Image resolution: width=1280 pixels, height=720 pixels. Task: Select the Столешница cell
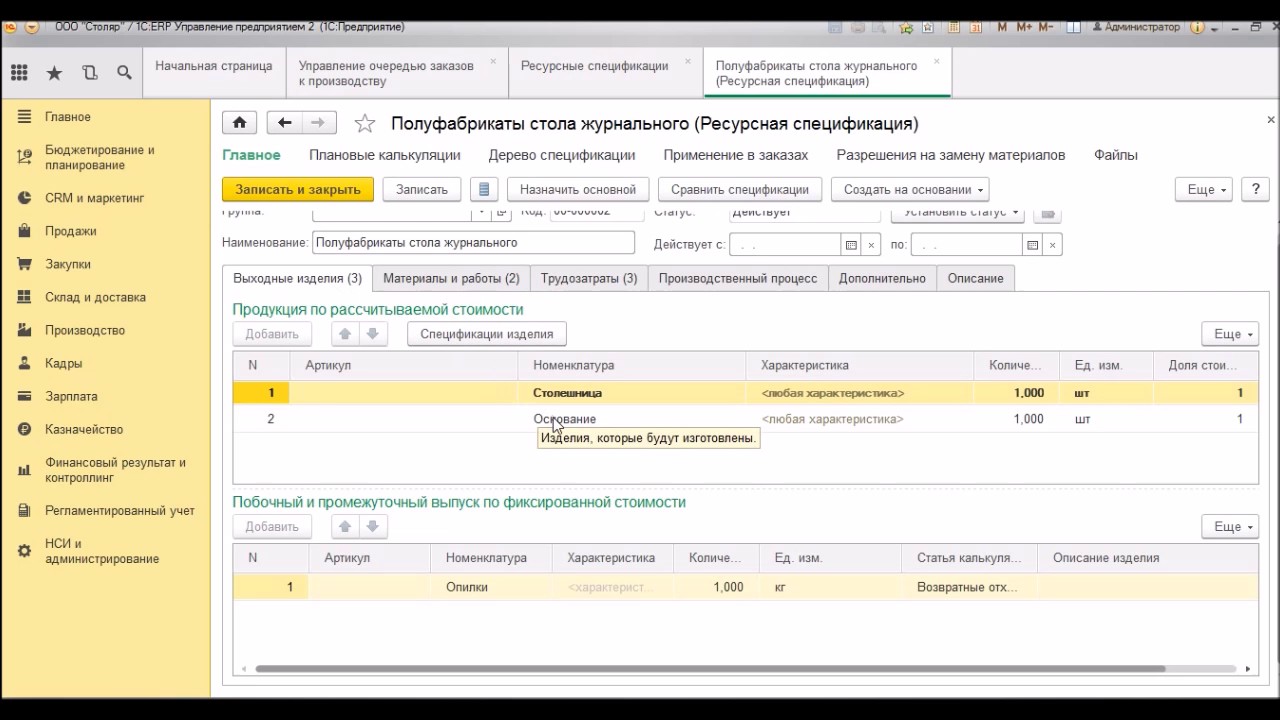632,393
